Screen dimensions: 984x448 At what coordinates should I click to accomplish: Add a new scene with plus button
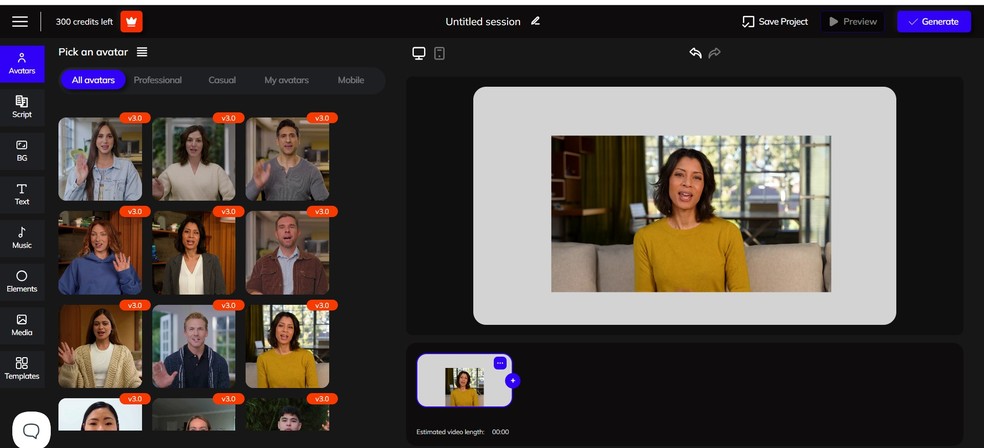click(x=513, y=380)
